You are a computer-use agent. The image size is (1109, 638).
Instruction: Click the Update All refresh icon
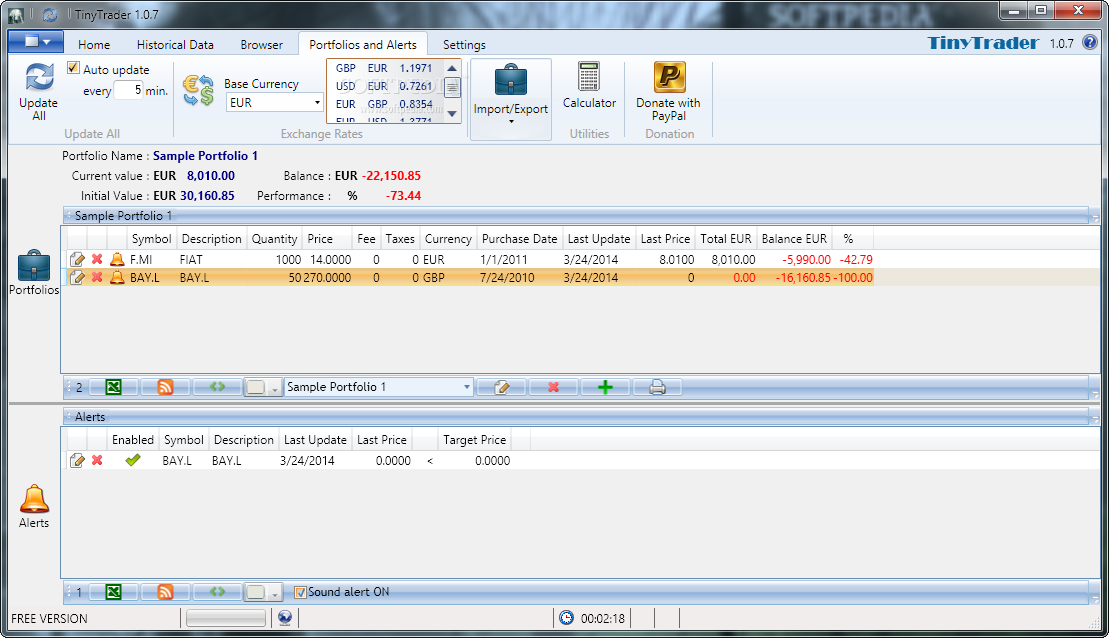[x=39, y=77]
